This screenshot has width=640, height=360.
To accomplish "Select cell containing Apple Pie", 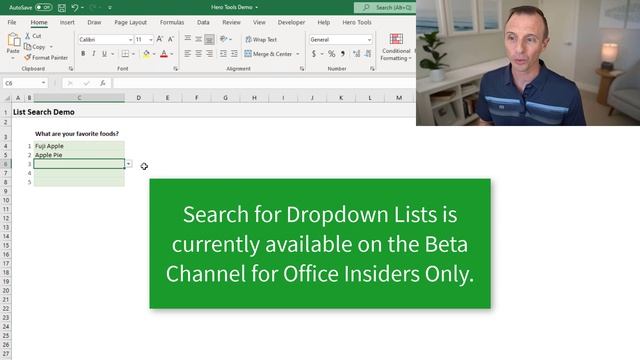I will point(79,155).
